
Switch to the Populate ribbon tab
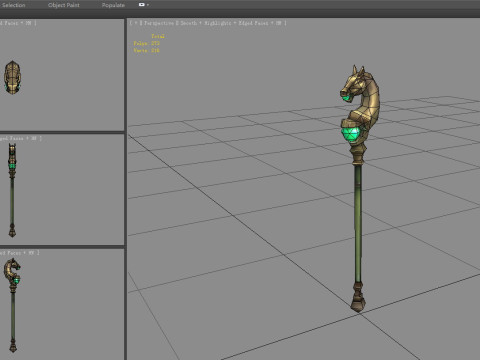(113, 5)
